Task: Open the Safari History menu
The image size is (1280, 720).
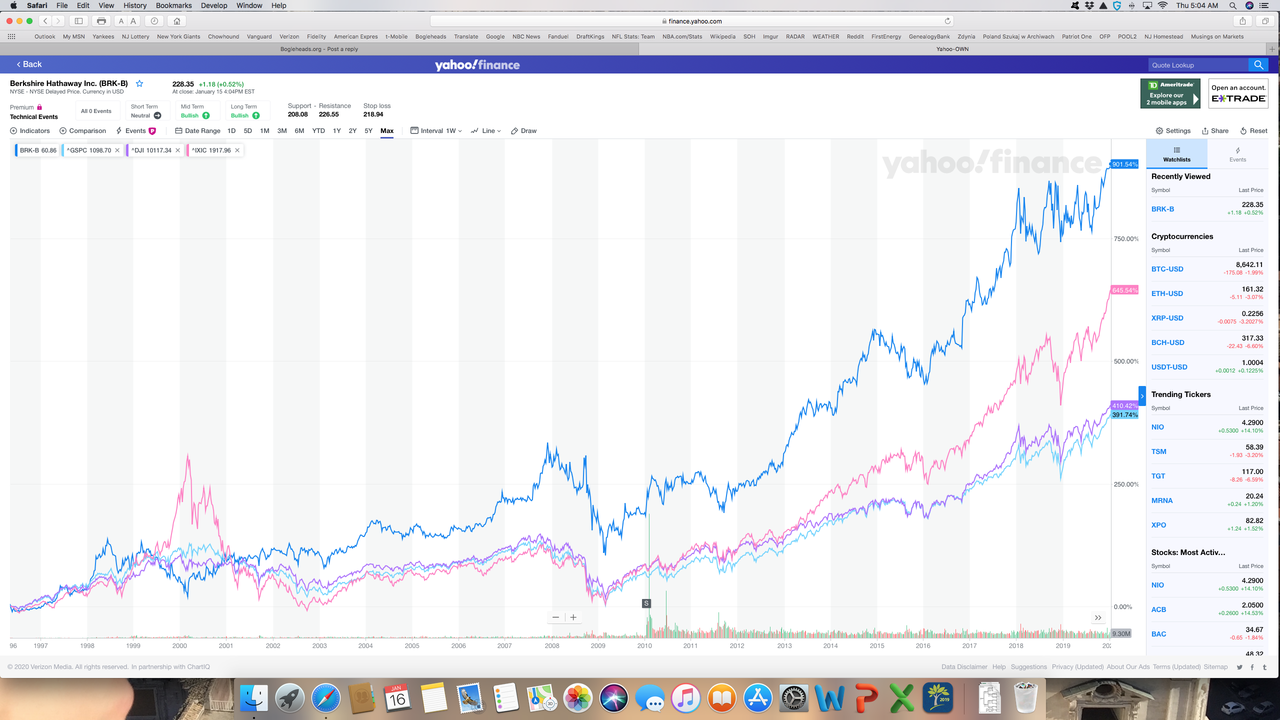Action: point(135,5)
